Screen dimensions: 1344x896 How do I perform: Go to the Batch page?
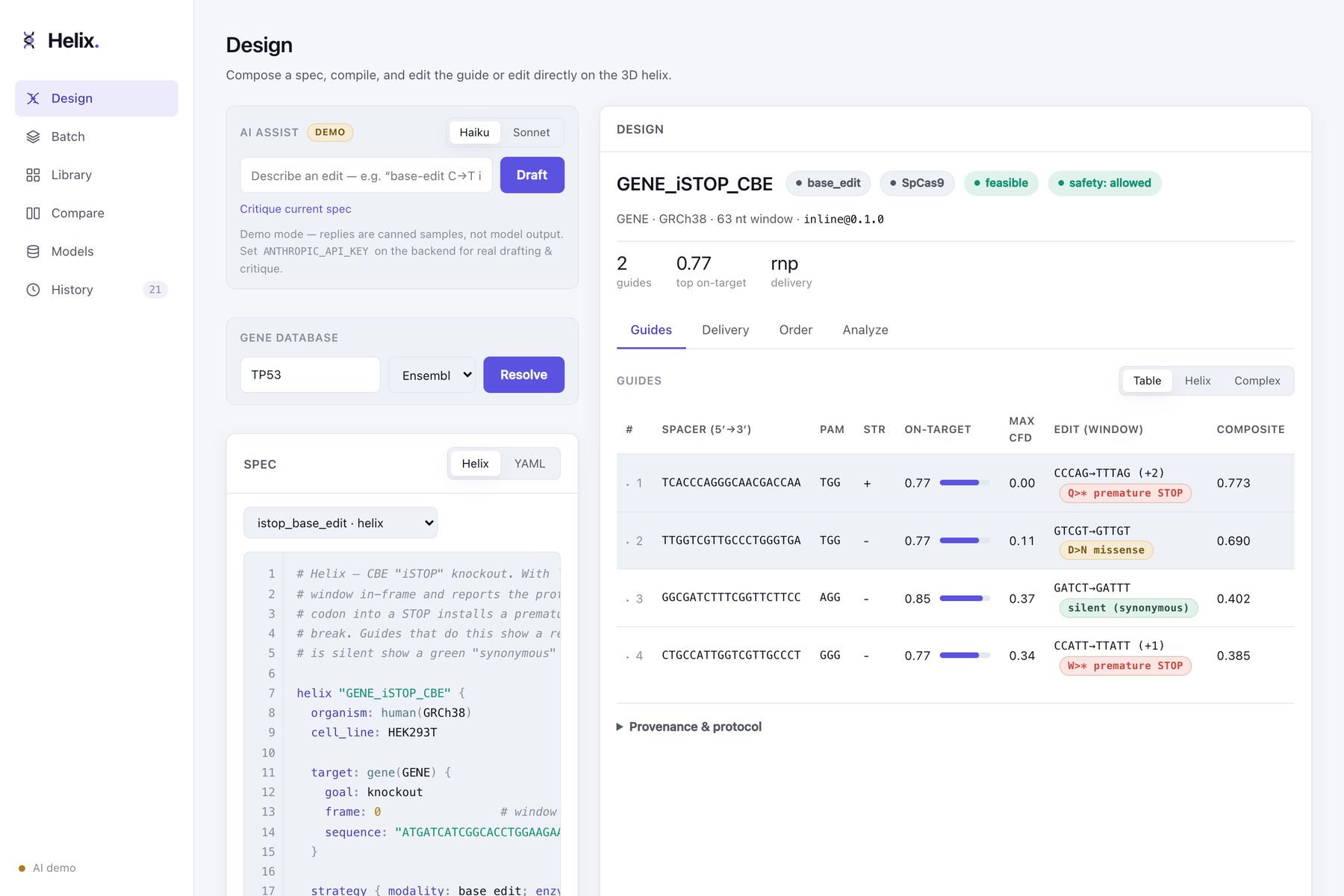(x=96, y=137)
